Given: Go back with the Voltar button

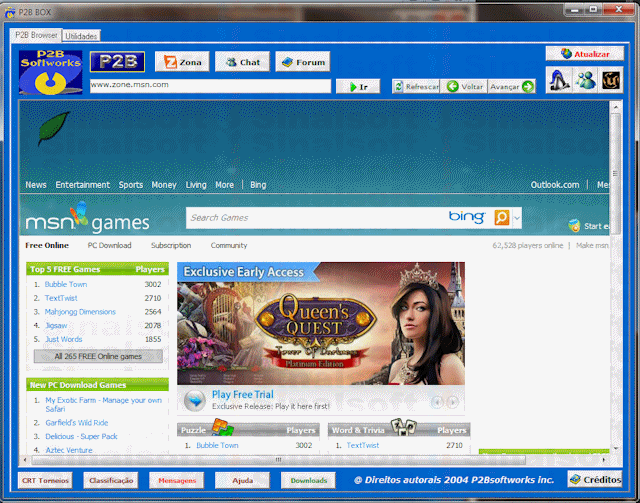Looking at the screenshot, I should (x=464, y=86).
